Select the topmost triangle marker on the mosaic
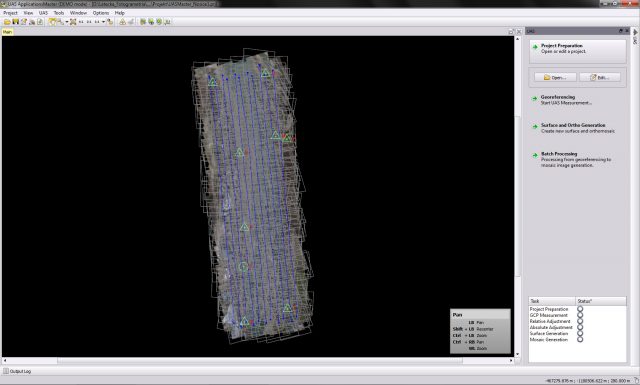 tap(265, 73)
